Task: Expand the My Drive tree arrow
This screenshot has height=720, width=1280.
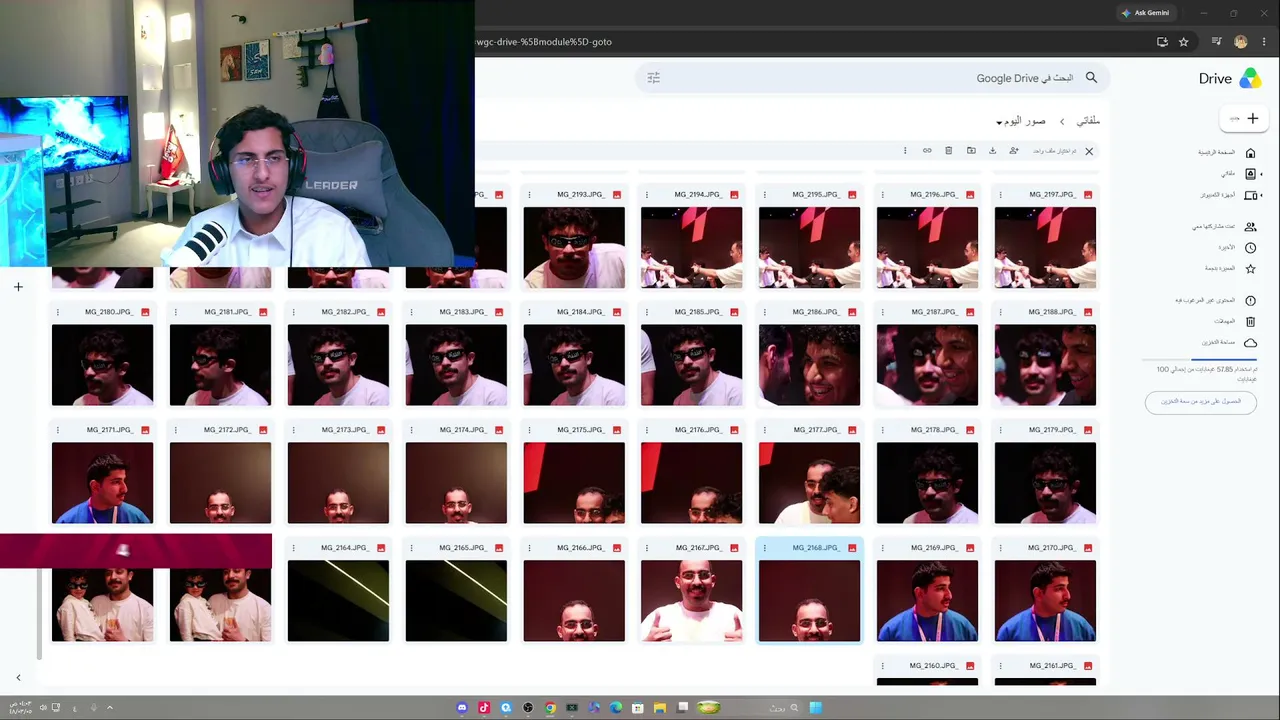Action: [1261, 174]
